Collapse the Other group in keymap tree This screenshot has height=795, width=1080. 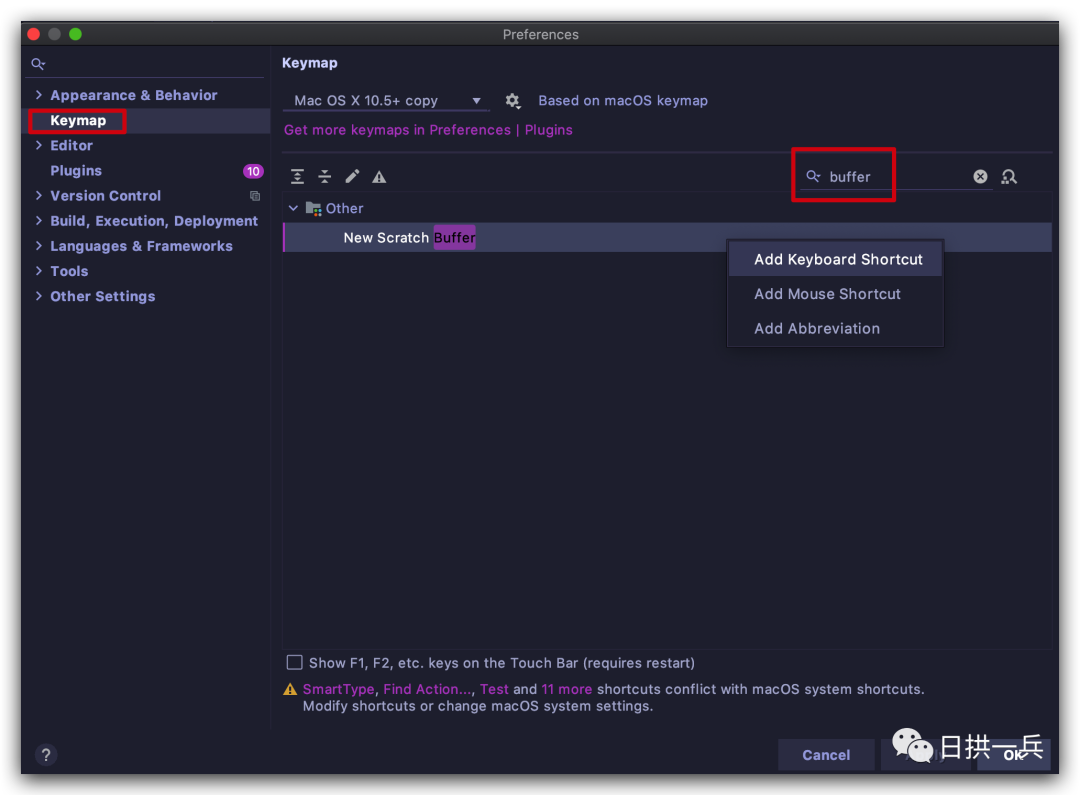[293, 208]
